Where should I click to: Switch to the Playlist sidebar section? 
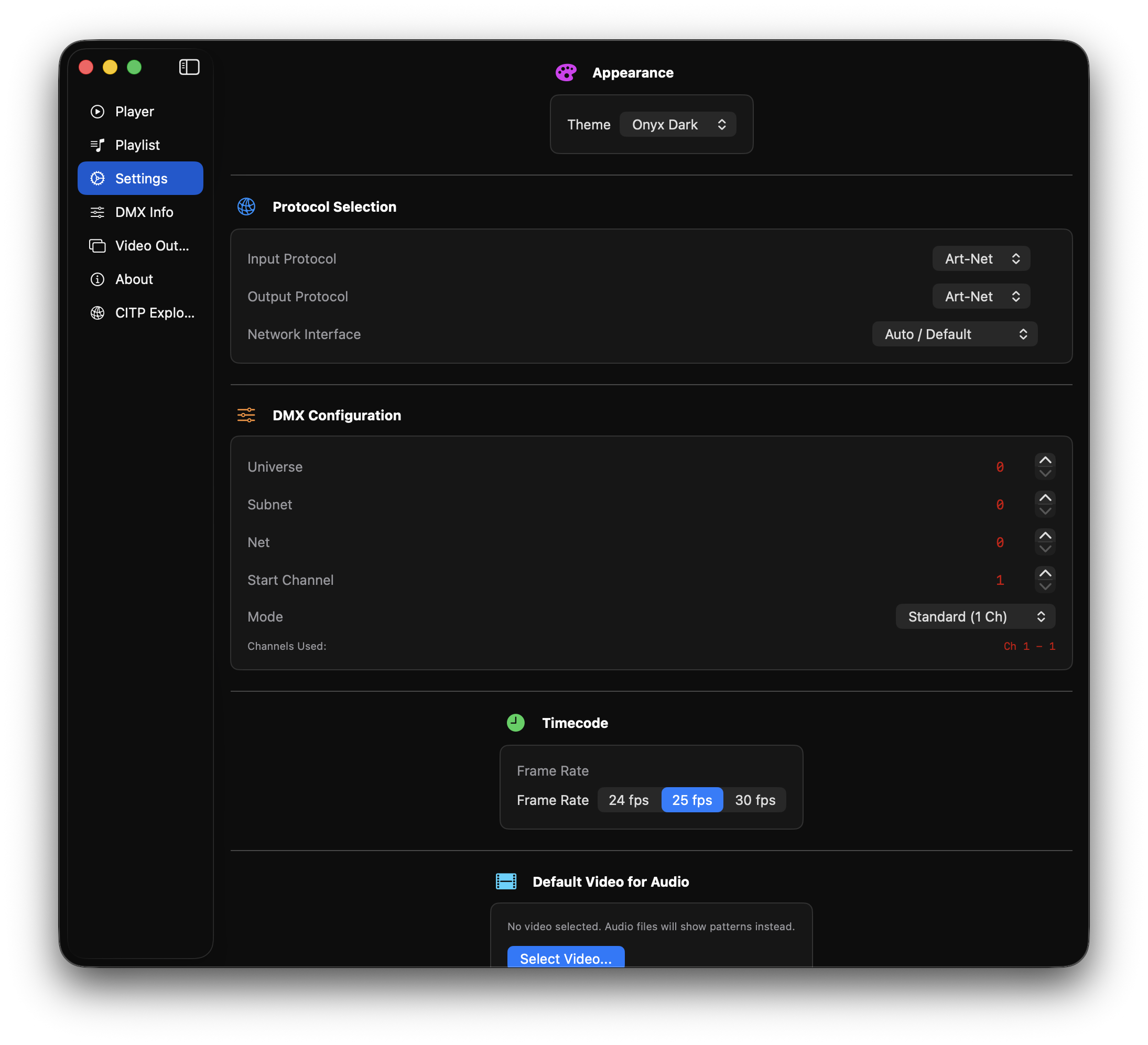click(x=137, y=145)
